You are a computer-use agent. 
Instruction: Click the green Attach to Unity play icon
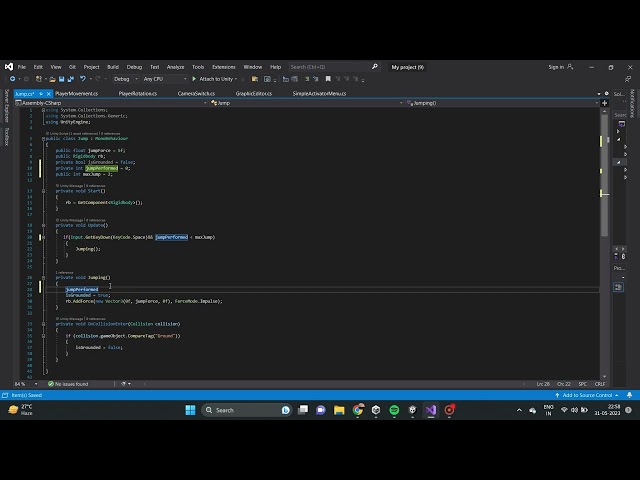pos(194,79)
